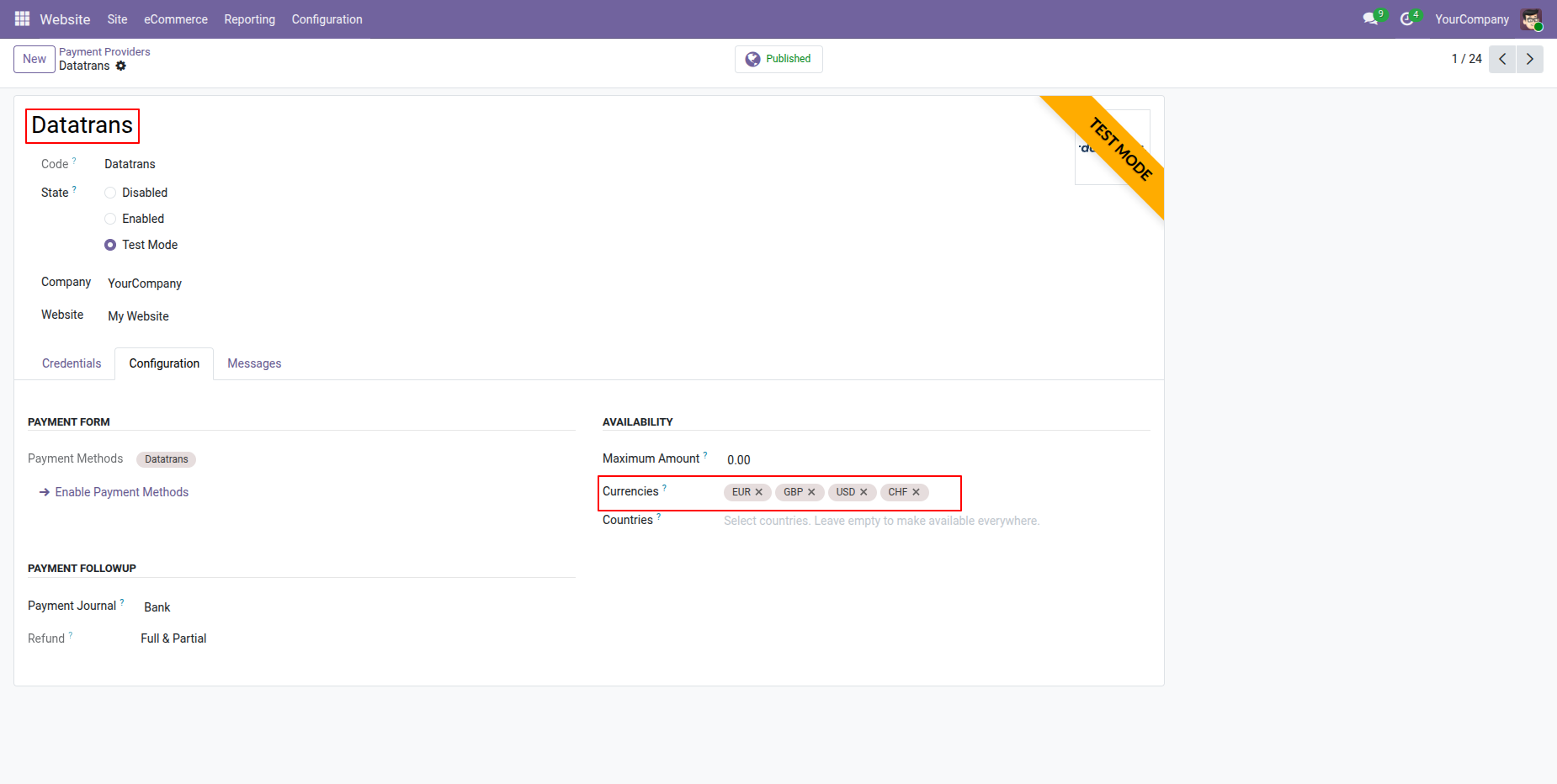Viewport: 1557px width, 784px height.
Task: Click the New button
Action: coord(35,59)
